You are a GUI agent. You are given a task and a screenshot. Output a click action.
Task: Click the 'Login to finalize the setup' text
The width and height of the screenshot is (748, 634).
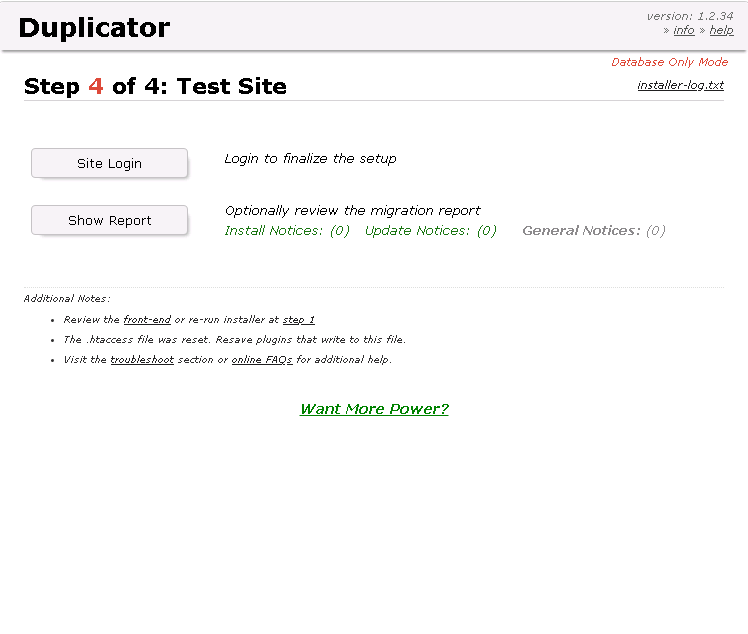(310, 159)
